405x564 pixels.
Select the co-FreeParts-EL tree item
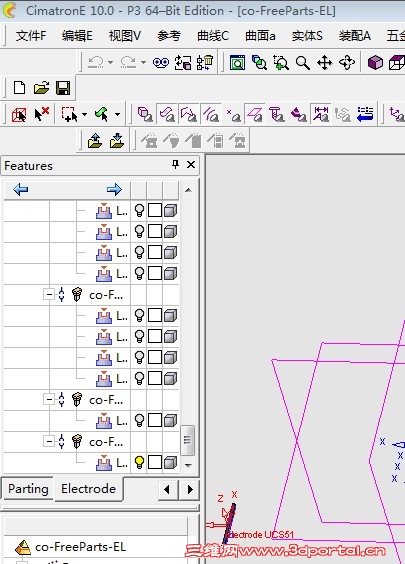pyautogui.click(x=81, y=547)
